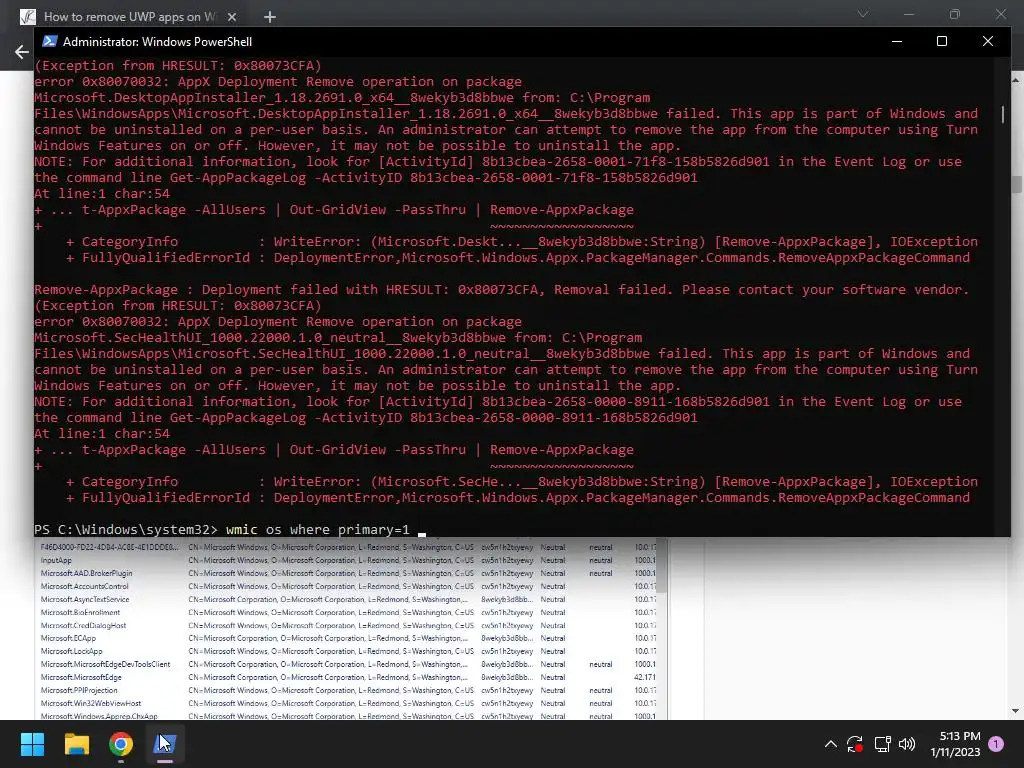Screen dimensions: 1024x768
Task: Close the Administrator PowerShell window
Action: 987,41
